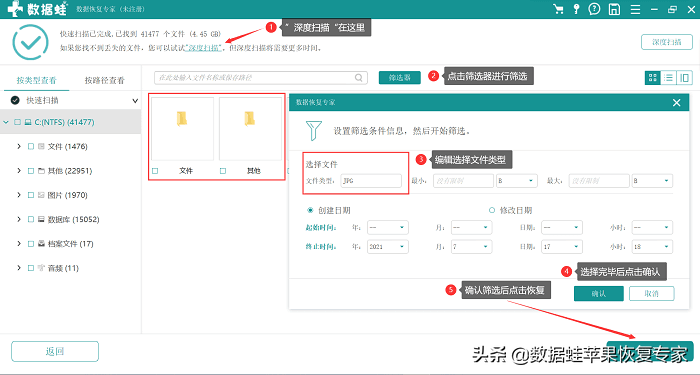Click the 深度扫描 button at top right

[x=667, y=42]
